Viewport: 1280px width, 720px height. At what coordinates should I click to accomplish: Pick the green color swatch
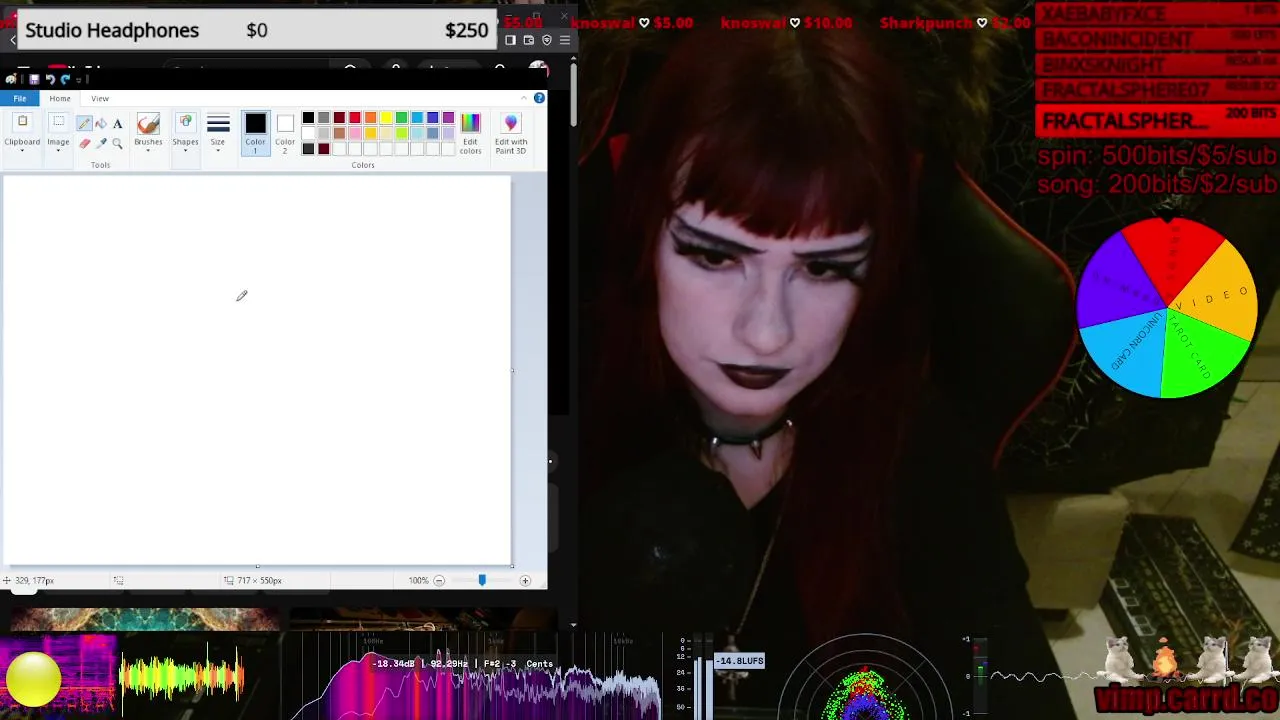coord(402,117)
